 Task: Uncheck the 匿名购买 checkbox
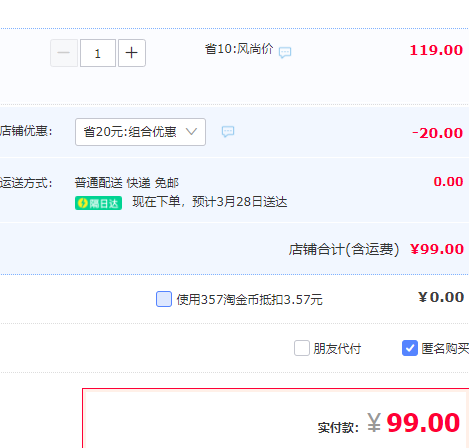pos(410,348)
